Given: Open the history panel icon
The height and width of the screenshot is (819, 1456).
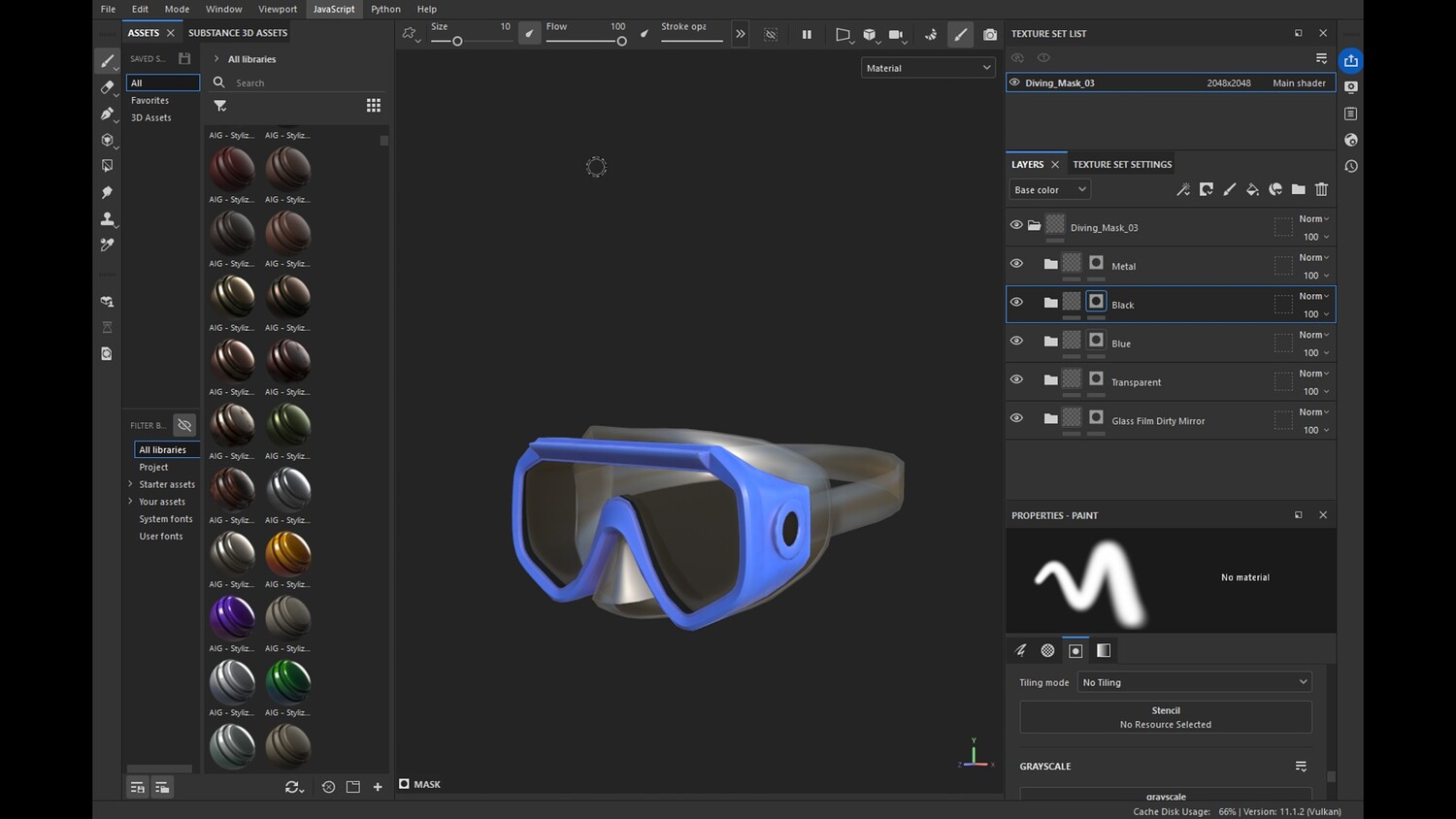Looking at the screenshot, I should coord(1350,166).
